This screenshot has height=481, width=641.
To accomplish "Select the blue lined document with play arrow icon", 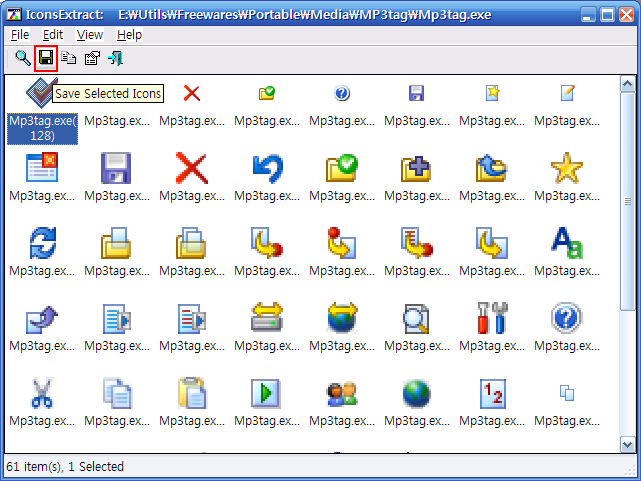I will pos(117,318).
